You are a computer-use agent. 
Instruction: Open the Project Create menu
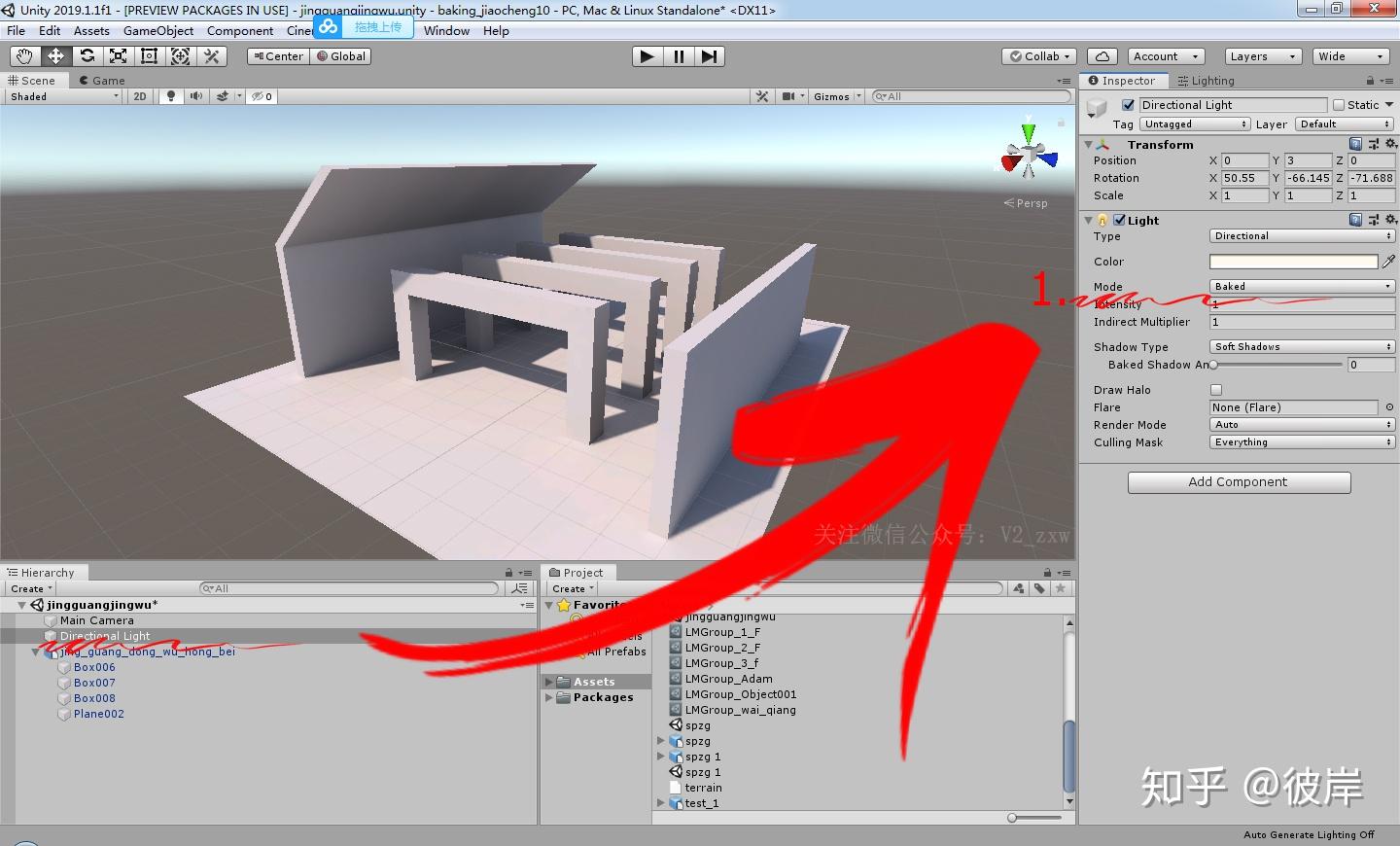coord(573,588)
